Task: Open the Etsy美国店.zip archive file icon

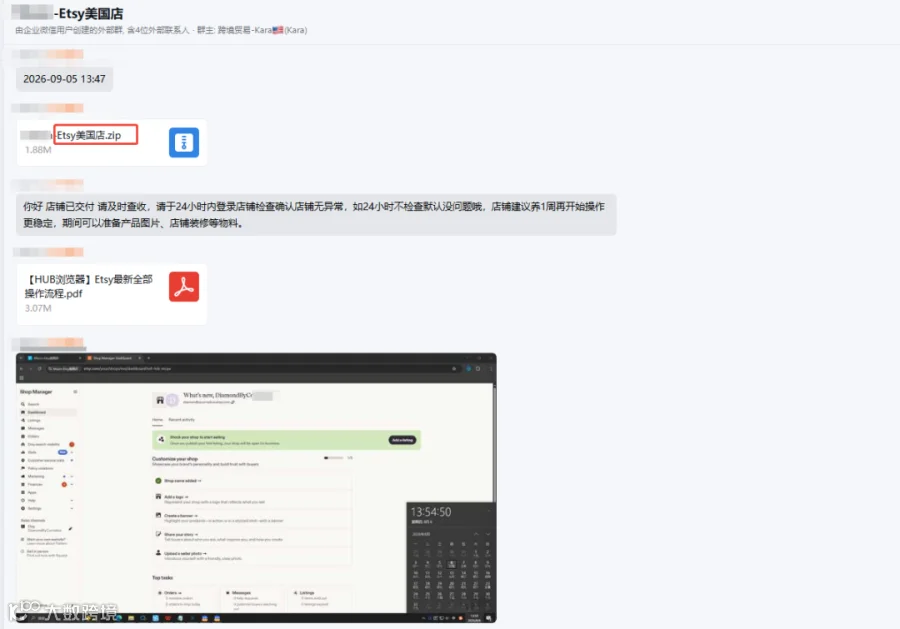Action: click(x=184, y=142)
